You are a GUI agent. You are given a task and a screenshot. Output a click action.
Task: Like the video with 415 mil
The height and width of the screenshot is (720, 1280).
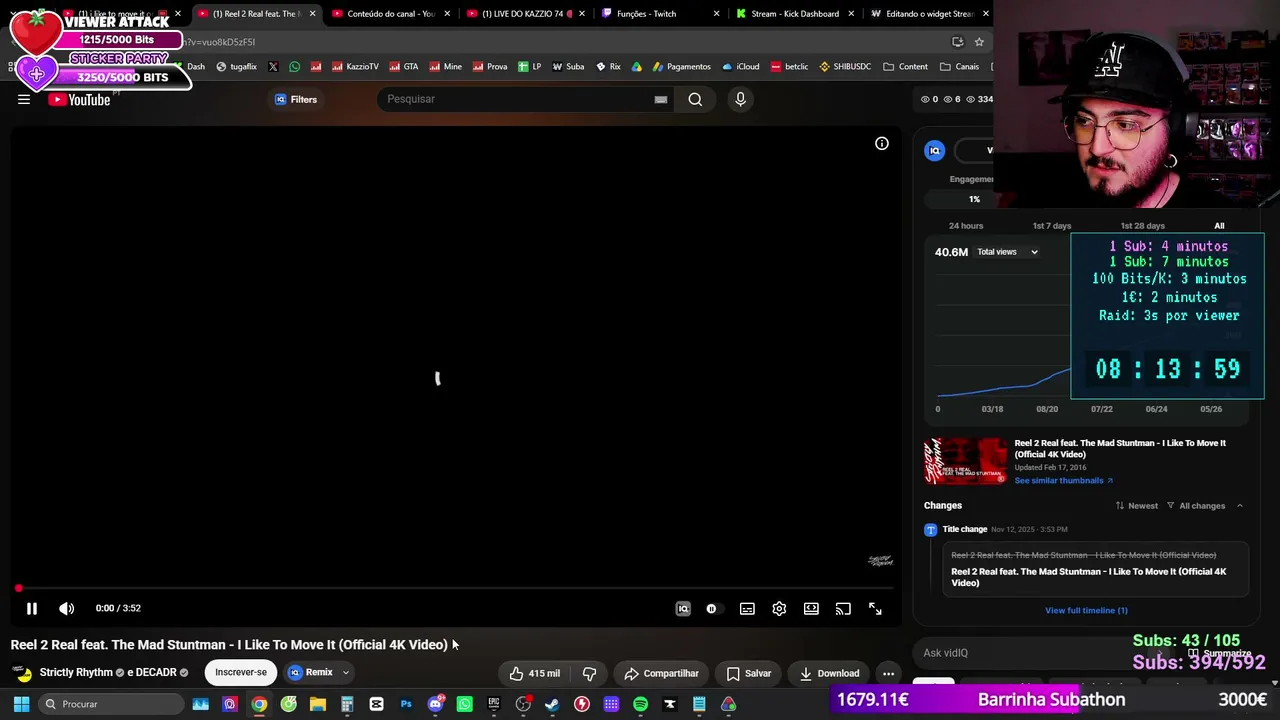tap(535, 674)
